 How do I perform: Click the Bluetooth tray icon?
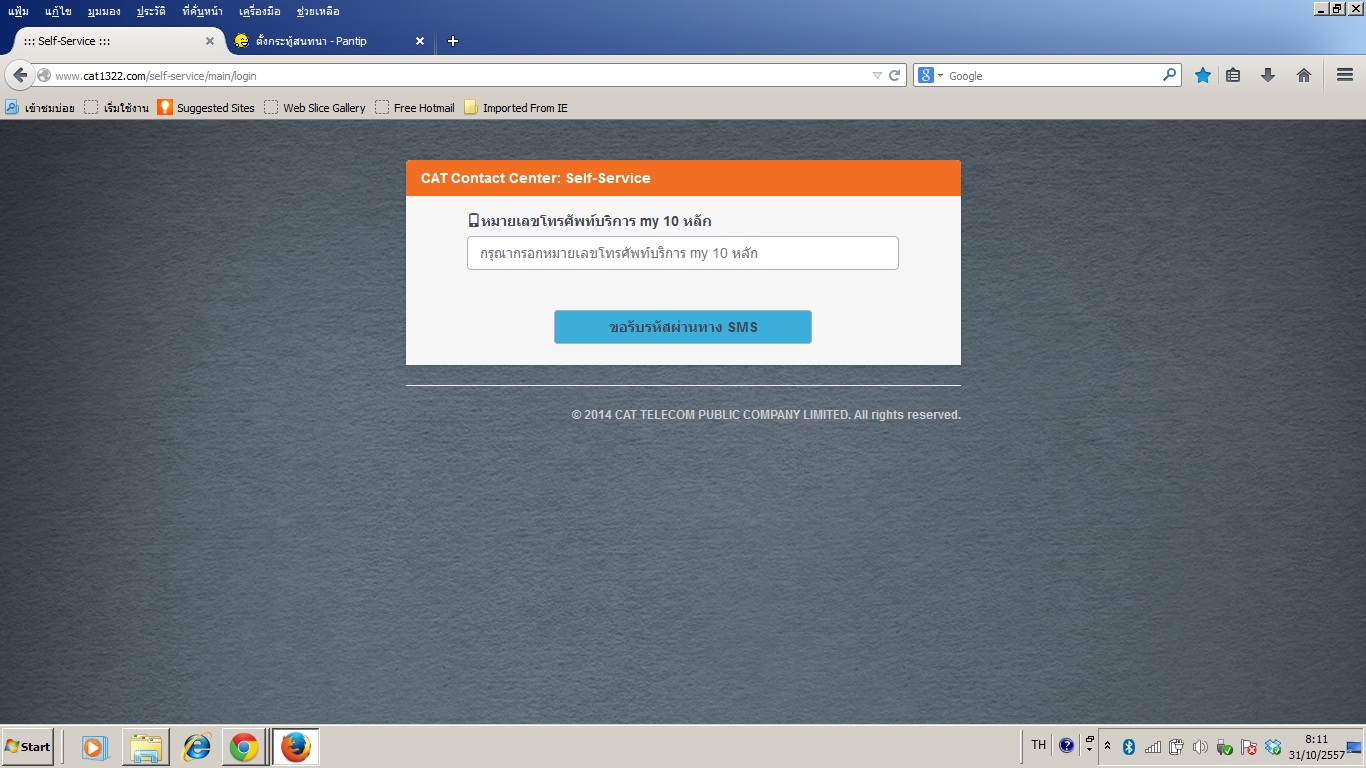click(1129, 746)
